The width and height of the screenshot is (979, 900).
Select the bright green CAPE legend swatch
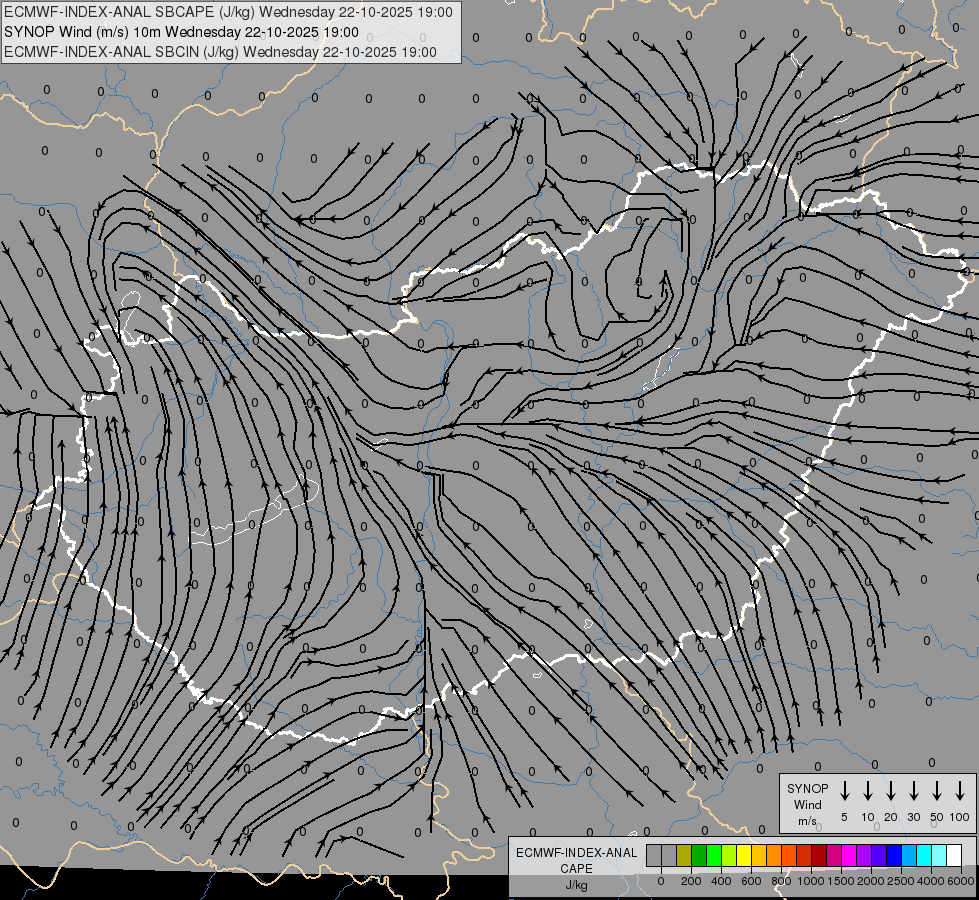coord(714,855)
